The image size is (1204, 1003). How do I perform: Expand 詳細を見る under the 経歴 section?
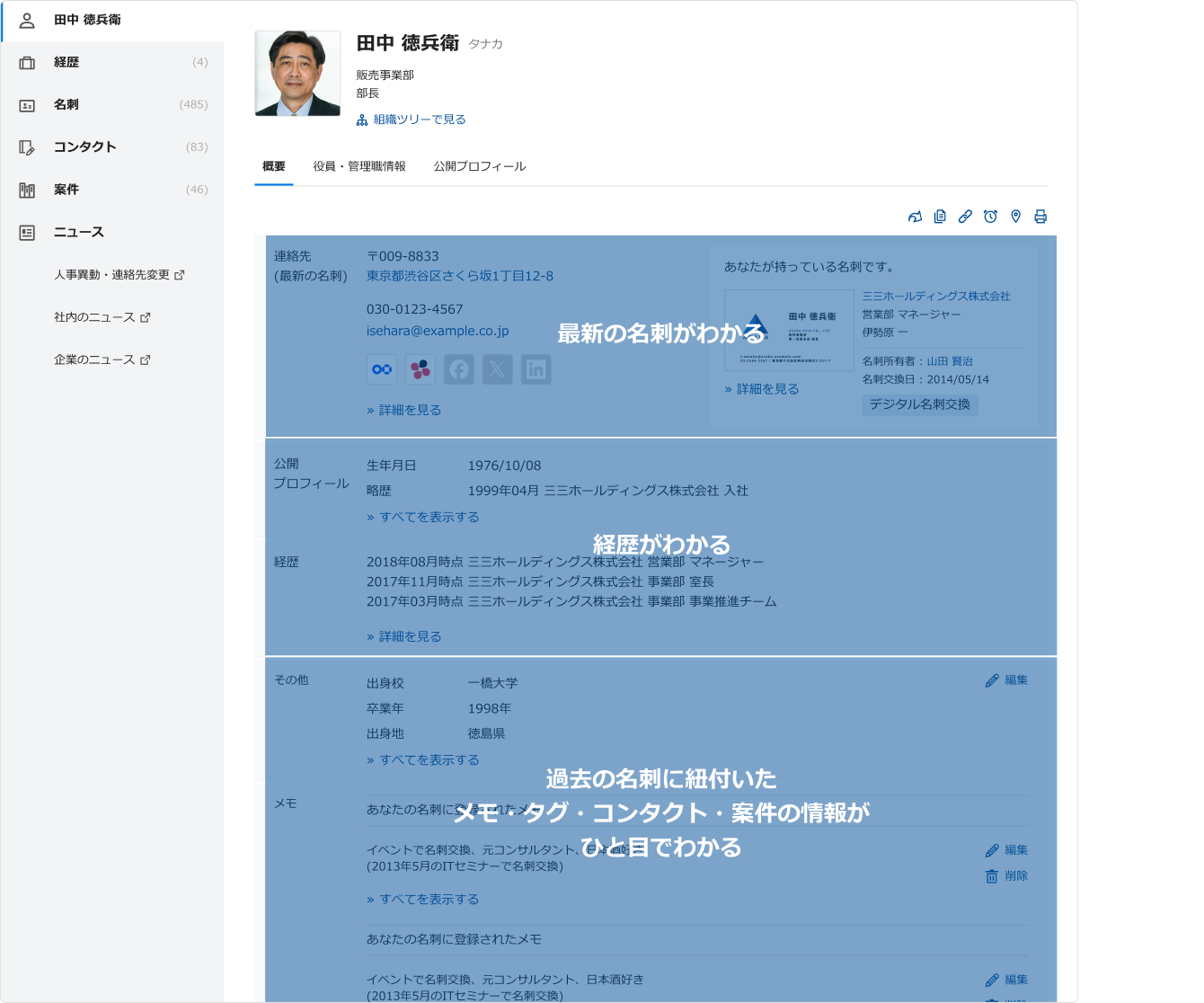pos(404,636)
